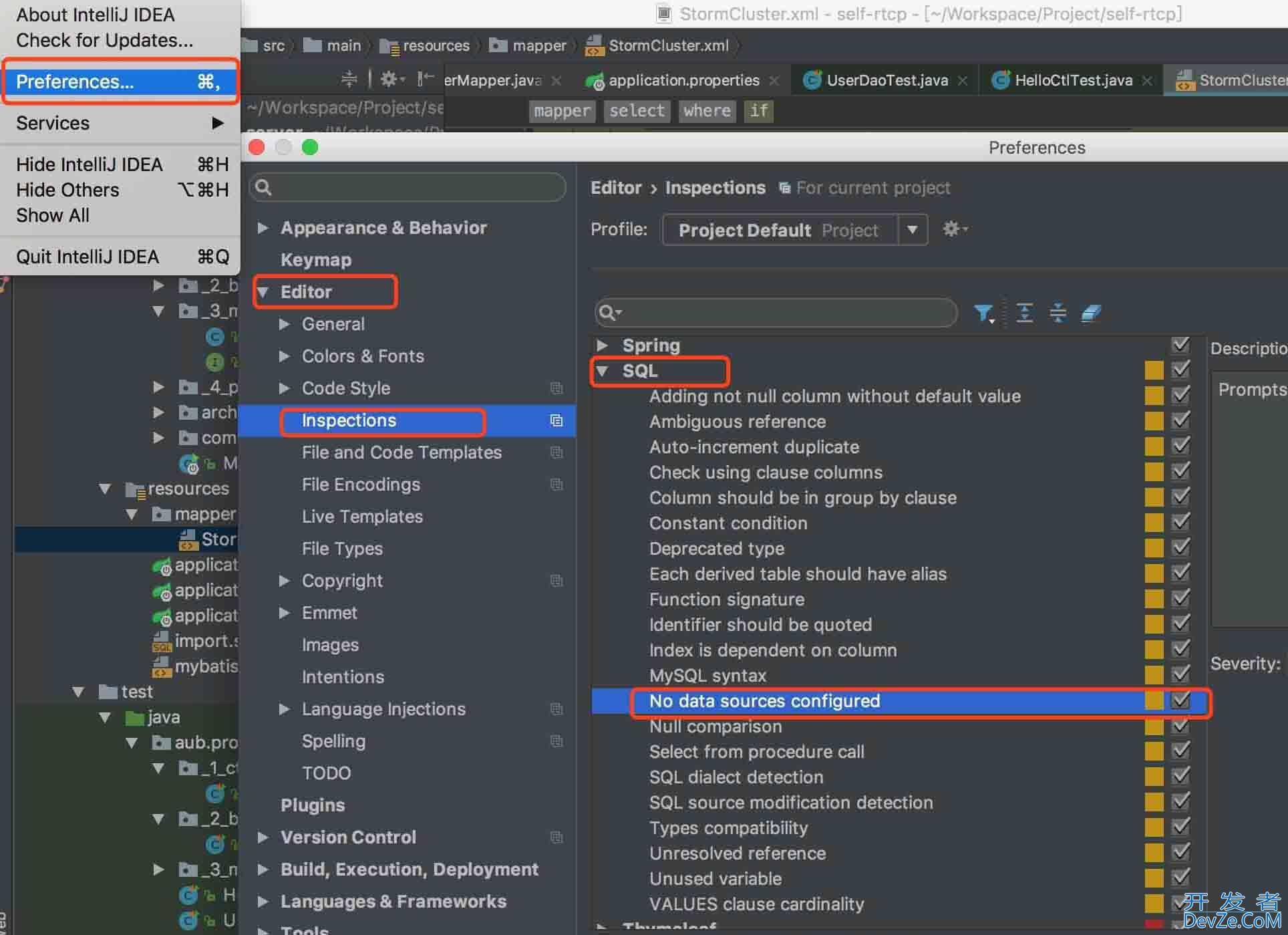
Task: Close the application.properties tab
Action: (x=774, y=81)
